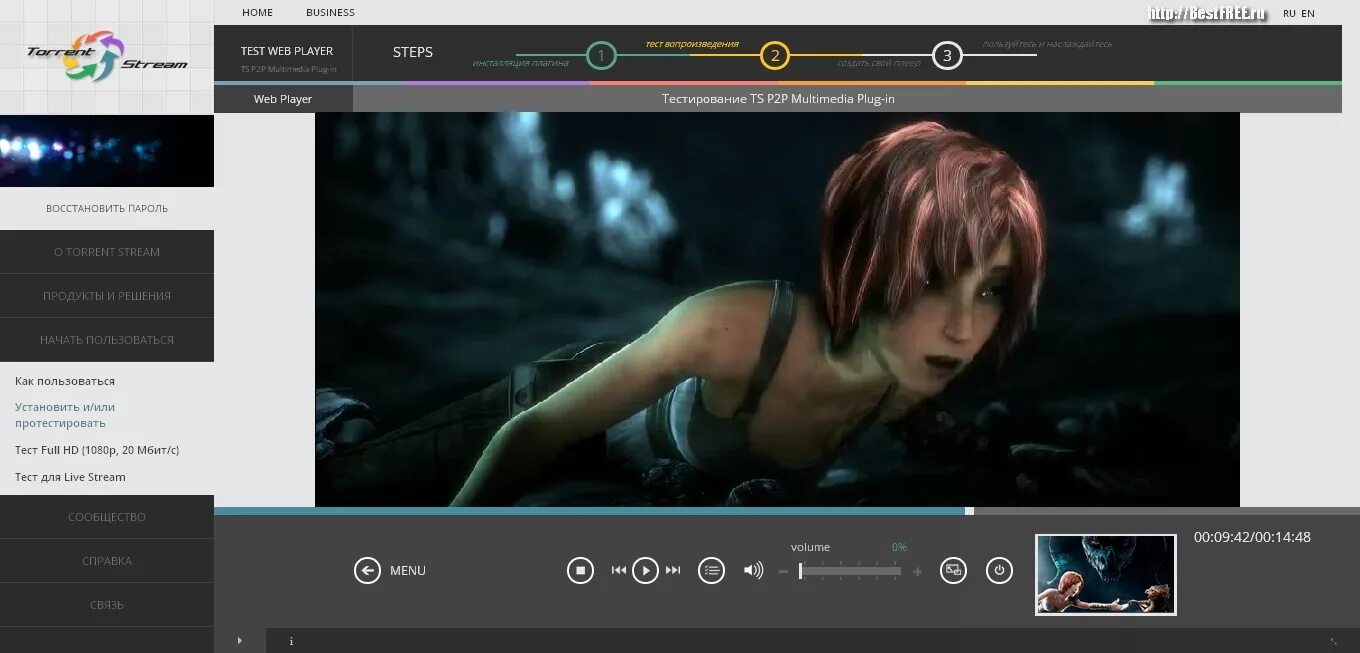This screenshot has width=1360, height=653.
Task: Click the progress bar position handle
Action: point(969,511)
